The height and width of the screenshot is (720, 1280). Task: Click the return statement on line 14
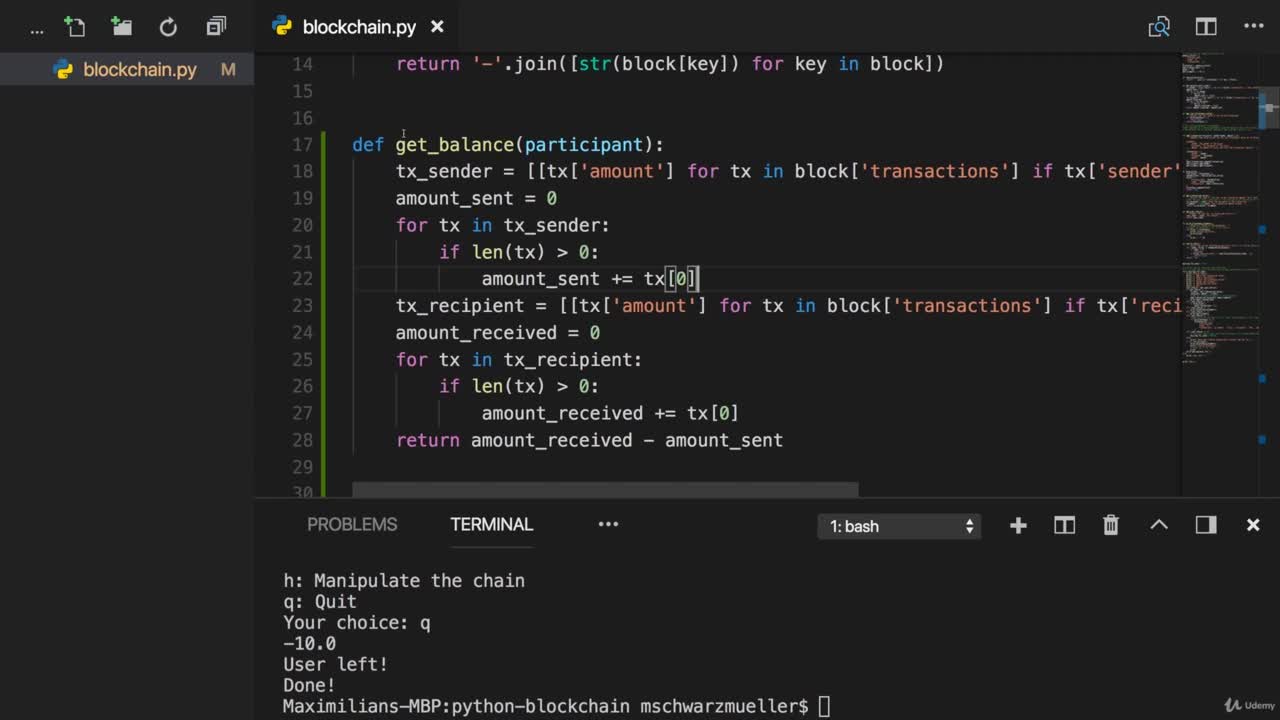pos(670,64)
